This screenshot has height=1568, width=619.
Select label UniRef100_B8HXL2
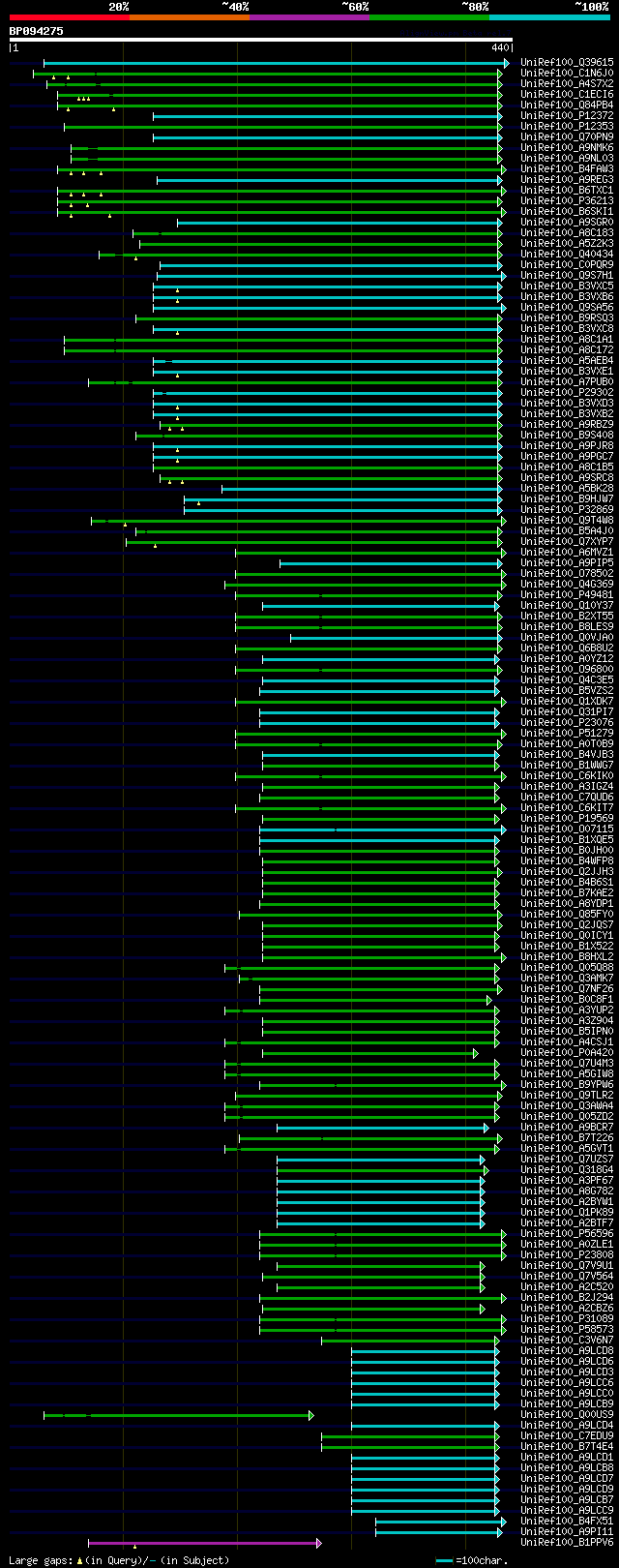click(x=567, y=956)
